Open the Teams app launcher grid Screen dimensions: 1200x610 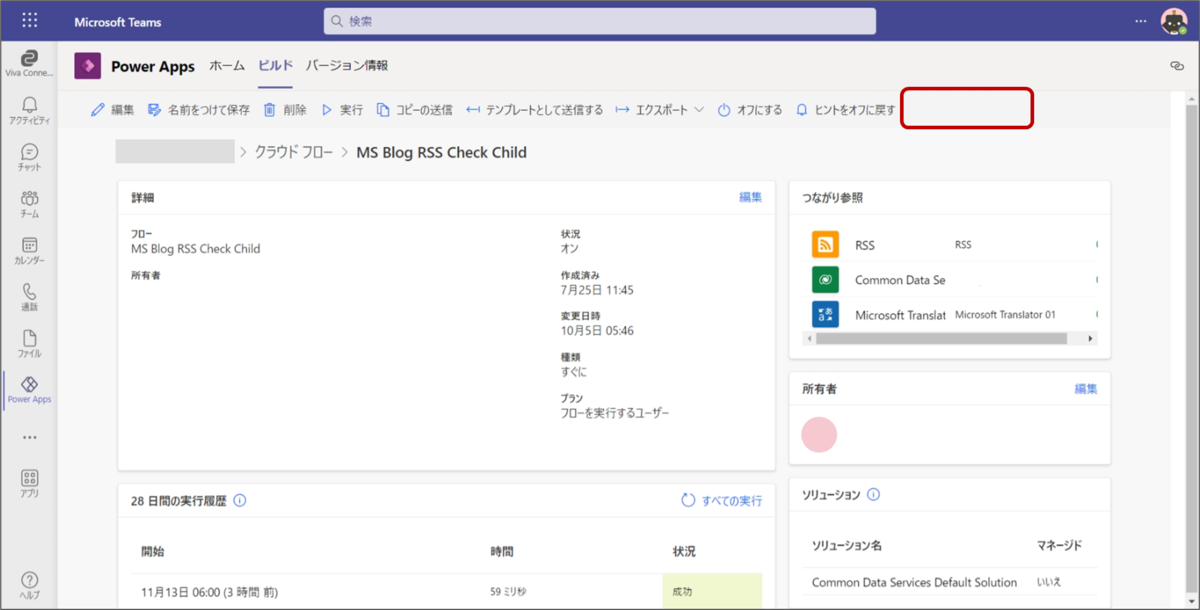tap(29, 21)
